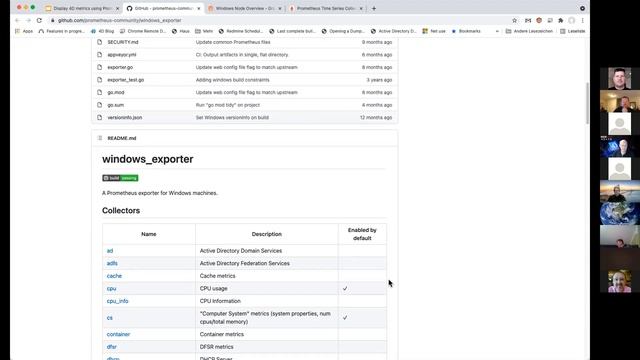Open the Active Directory D... bookmark
Image resolution: width=640 pixels, height=360 pixels.
click(393, 31)
